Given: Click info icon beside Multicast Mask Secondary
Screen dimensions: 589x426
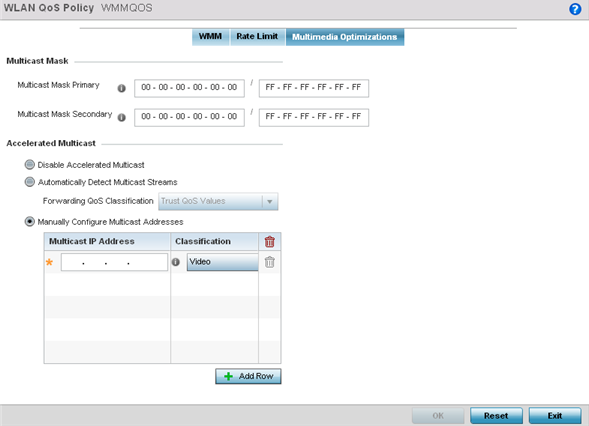Looking at the screenshot, I should tap(121, 118).
